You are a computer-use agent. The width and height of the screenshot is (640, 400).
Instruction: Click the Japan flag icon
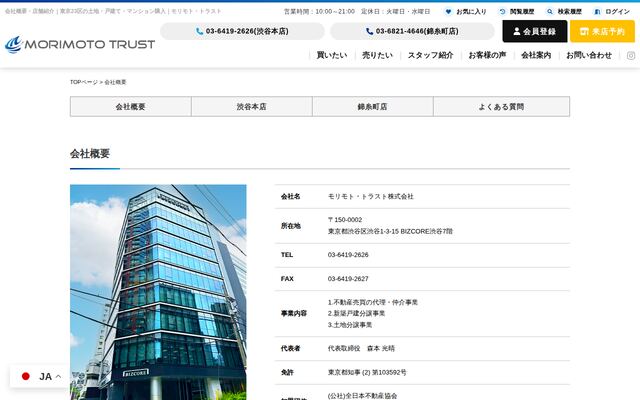tap(26, 376)
